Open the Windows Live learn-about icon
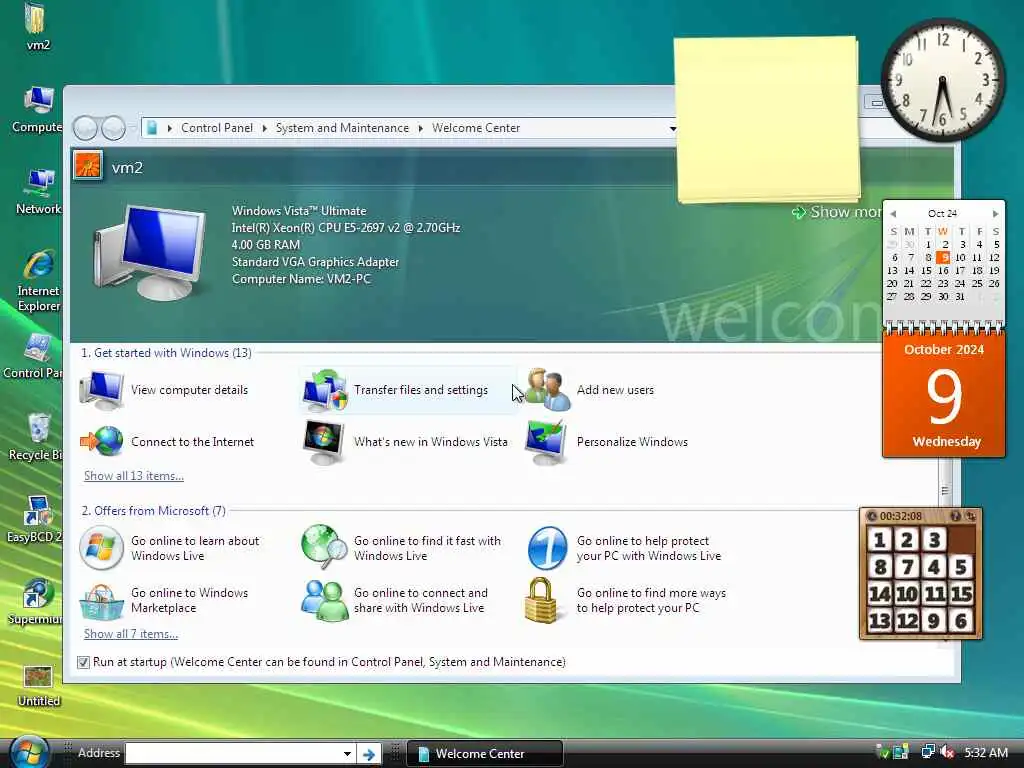The image size is (1024, 768). (101, 548)
